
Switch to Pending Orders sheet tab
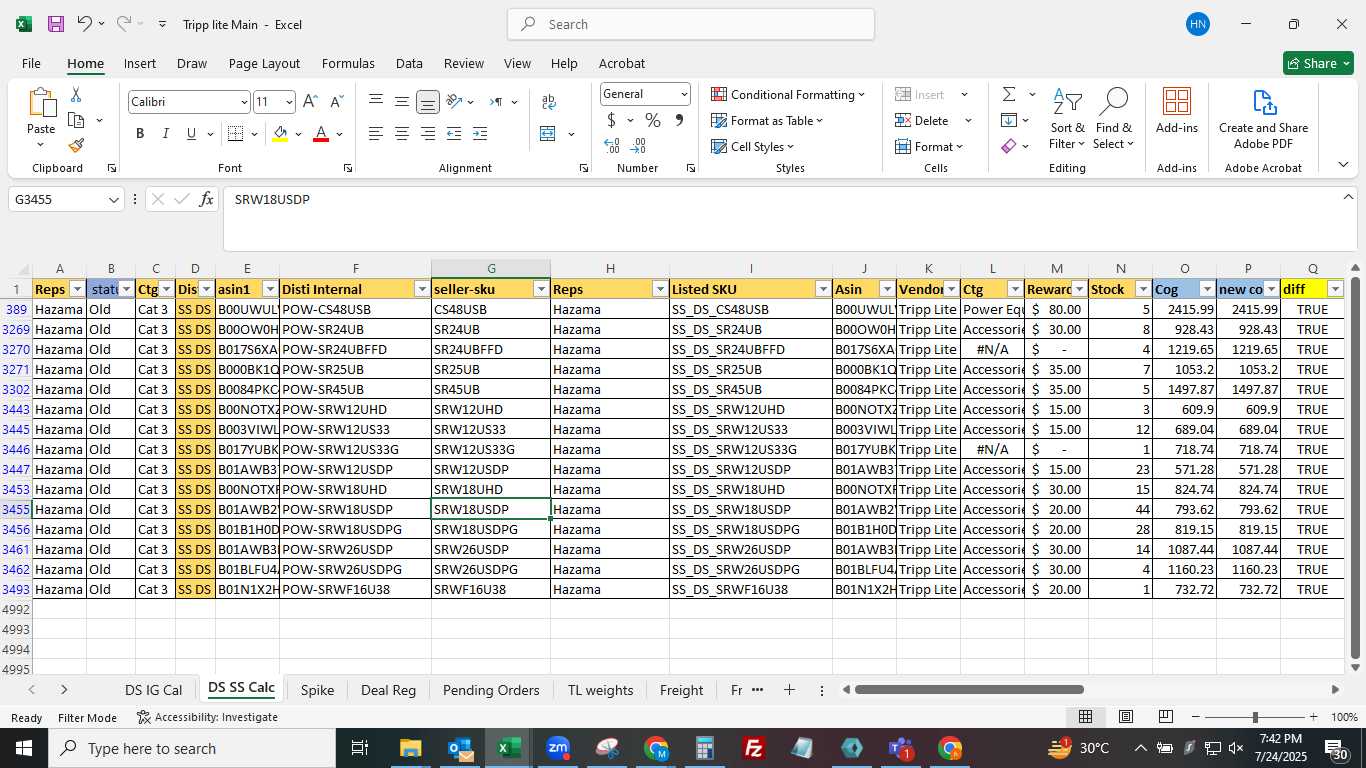(x=491, y=690)
